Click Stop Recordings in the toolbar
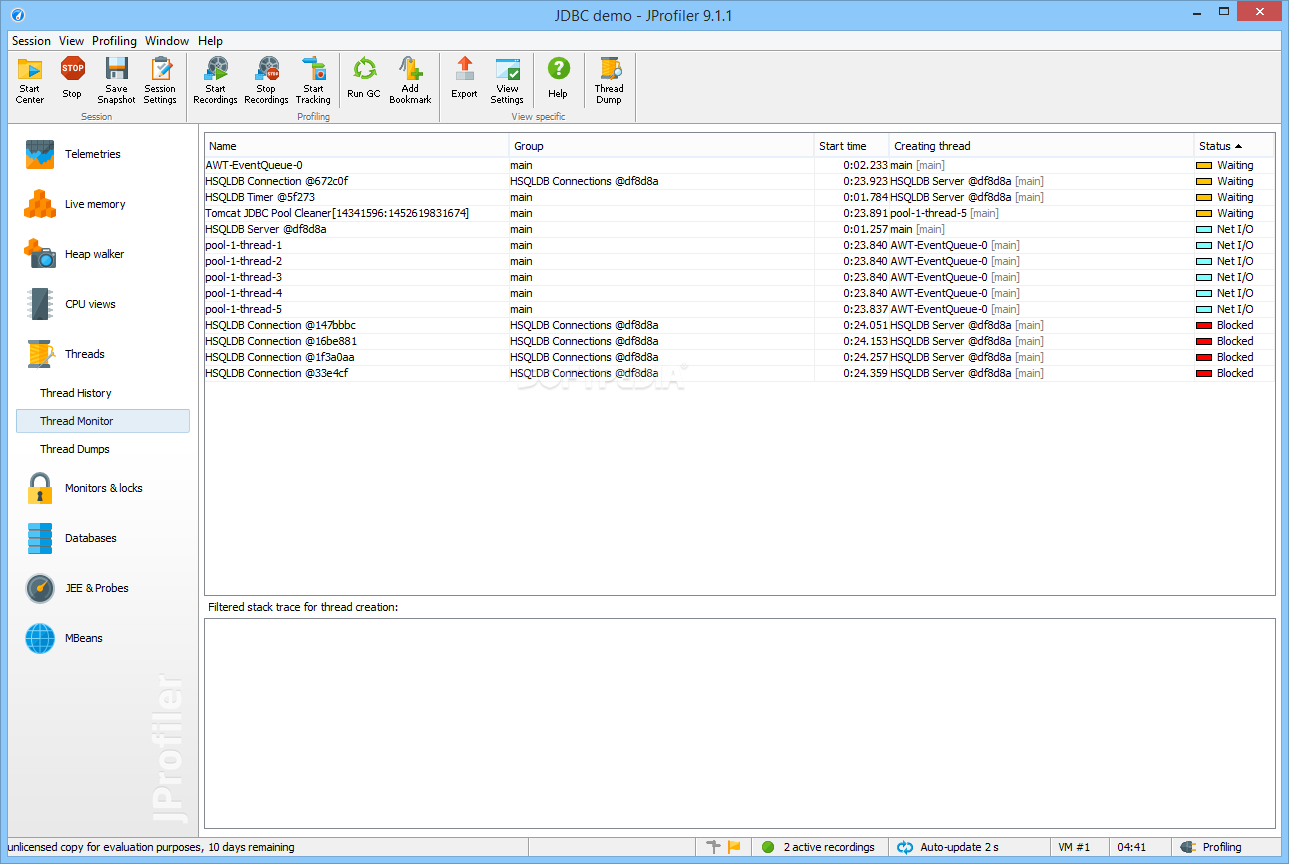 (x=266, y=80)
